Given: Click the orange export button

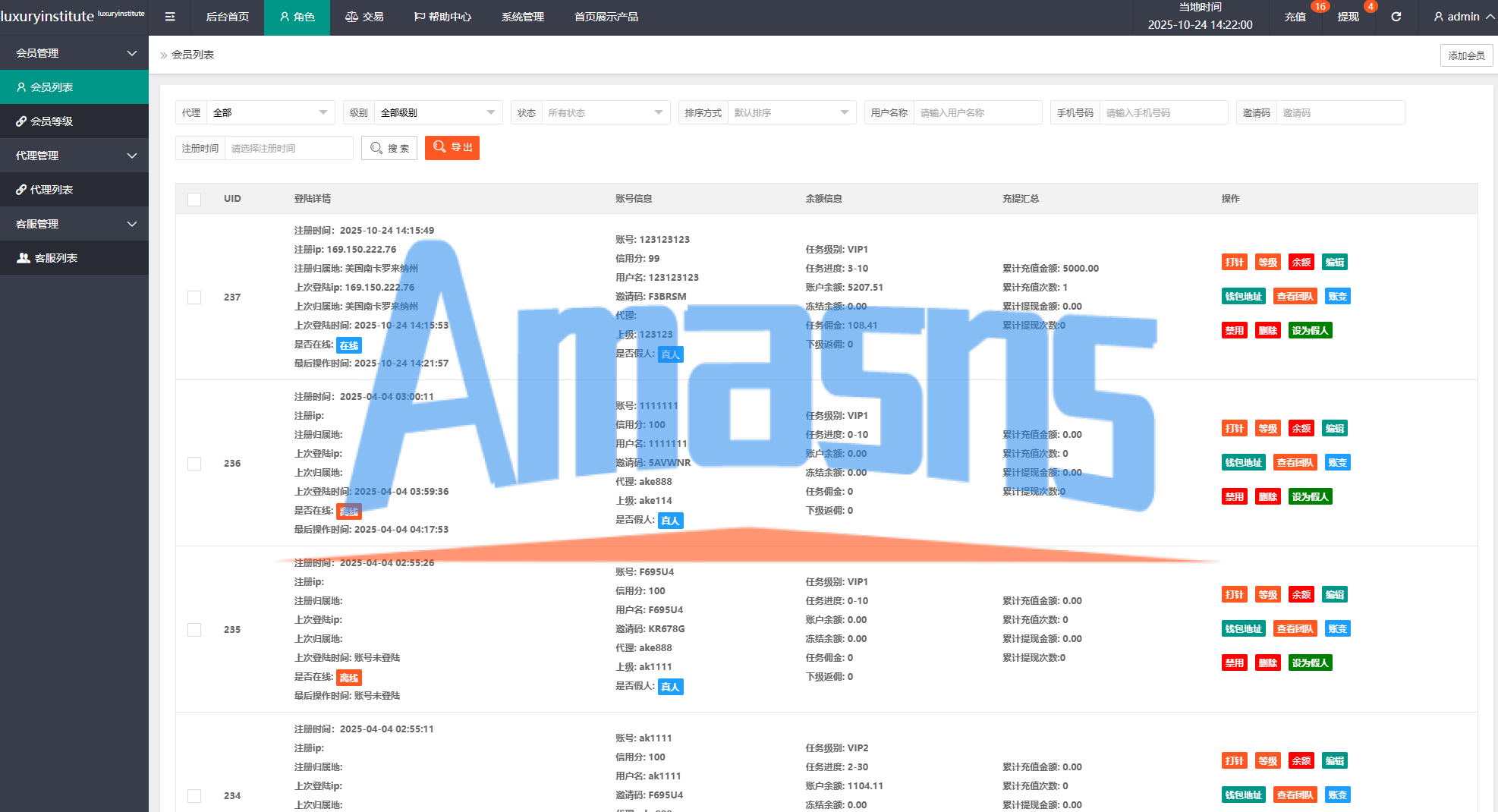Looking at the screenshot, I should pyautogui.click(x=452, y=148).
